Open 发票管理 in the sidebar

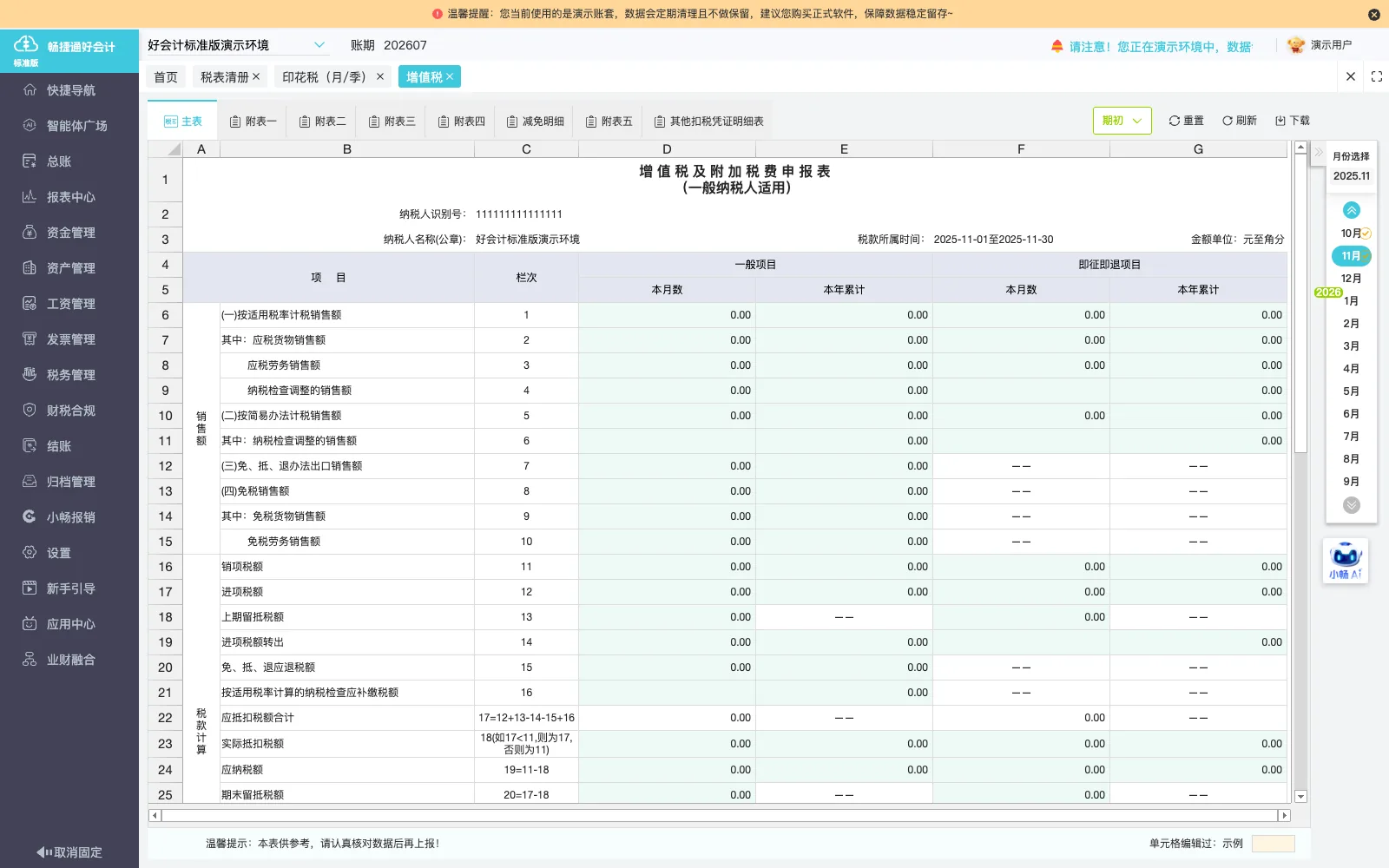pos(69,339)
